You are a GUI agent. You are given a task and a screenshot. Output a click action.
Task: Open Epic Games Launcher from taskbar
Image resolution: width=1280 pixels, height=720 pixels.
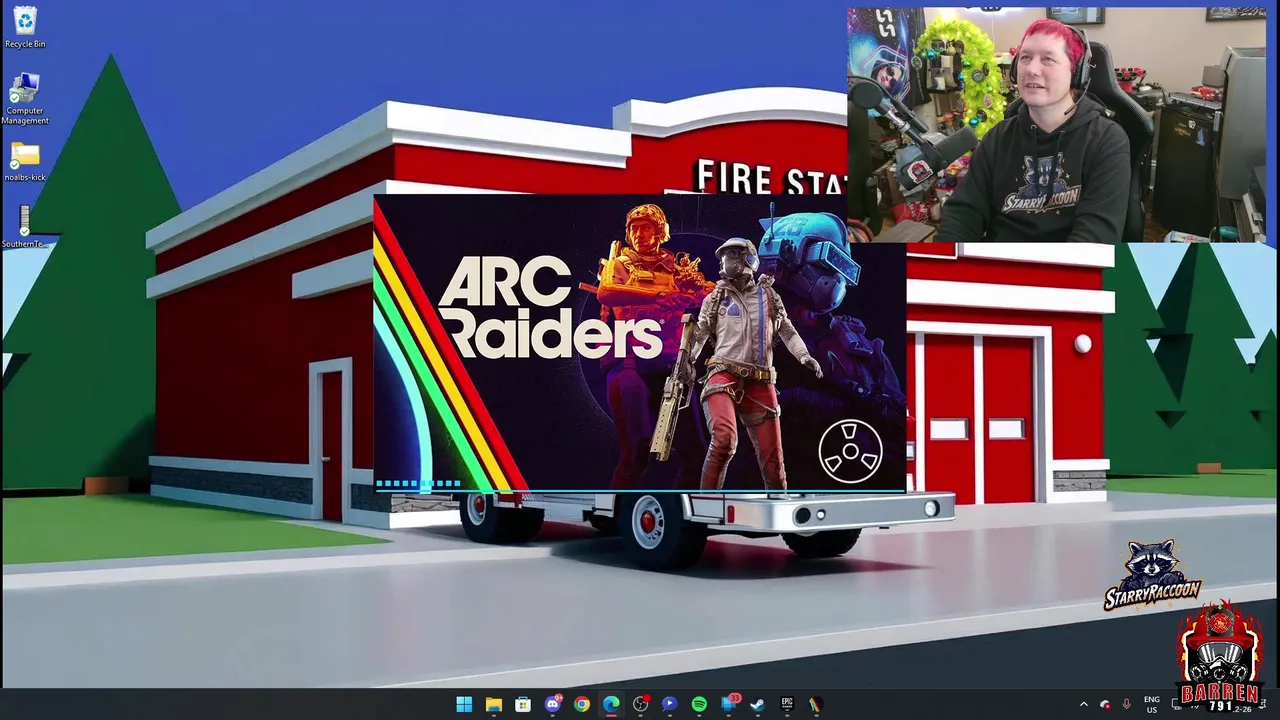click(787, 704)
